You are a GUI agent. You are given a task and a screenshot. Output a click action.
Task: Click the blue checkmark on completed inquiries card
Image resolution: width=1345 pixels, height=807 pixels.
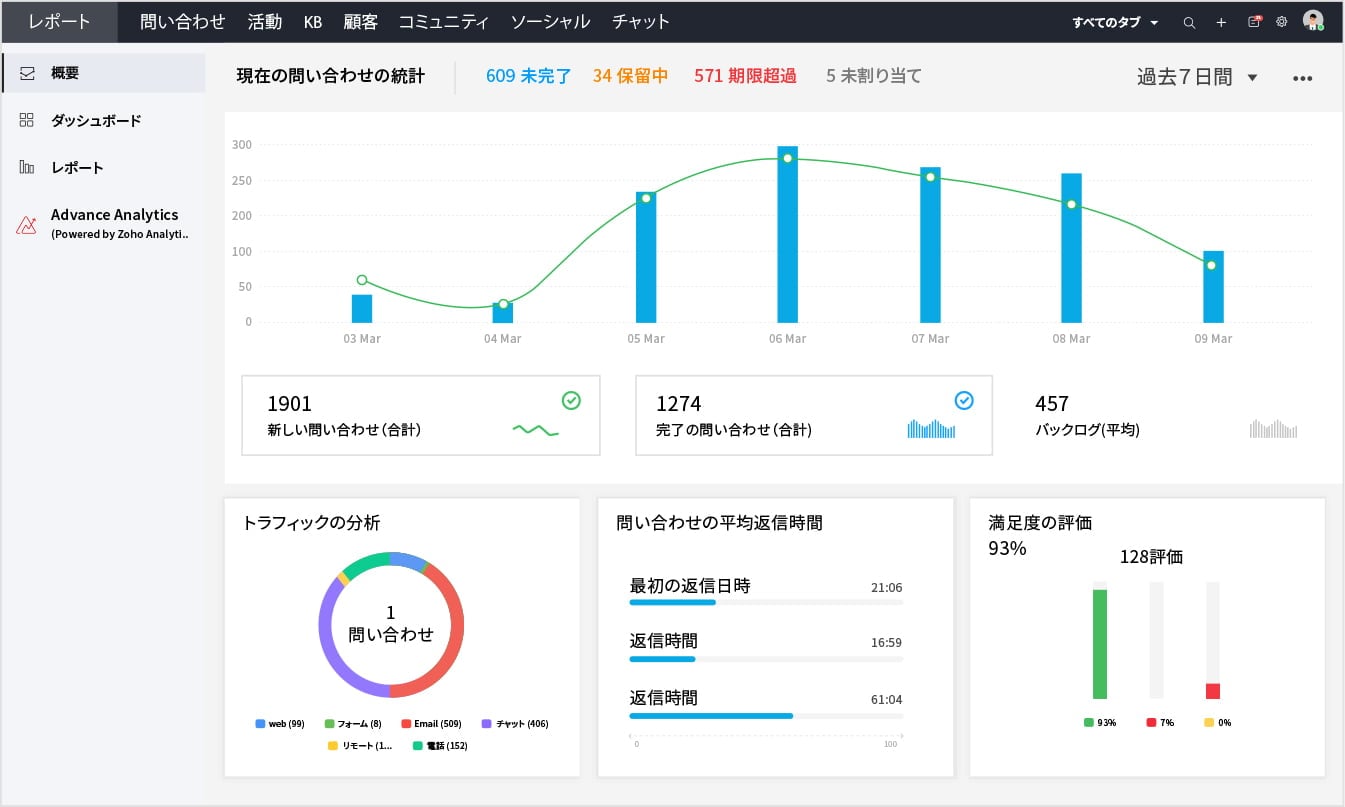pyautogui.click(x=964, y=401)
